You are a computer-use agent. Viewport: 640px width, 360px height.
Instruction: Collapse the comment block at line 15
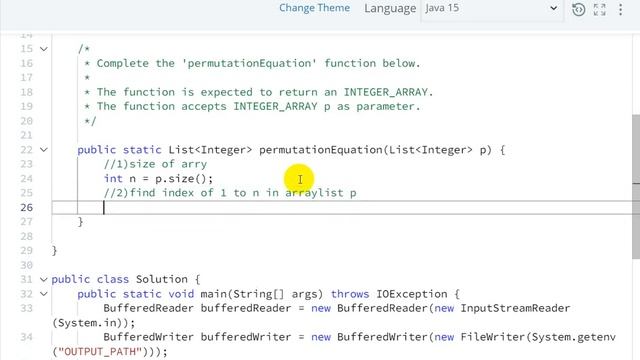click(x=44, y=49)
